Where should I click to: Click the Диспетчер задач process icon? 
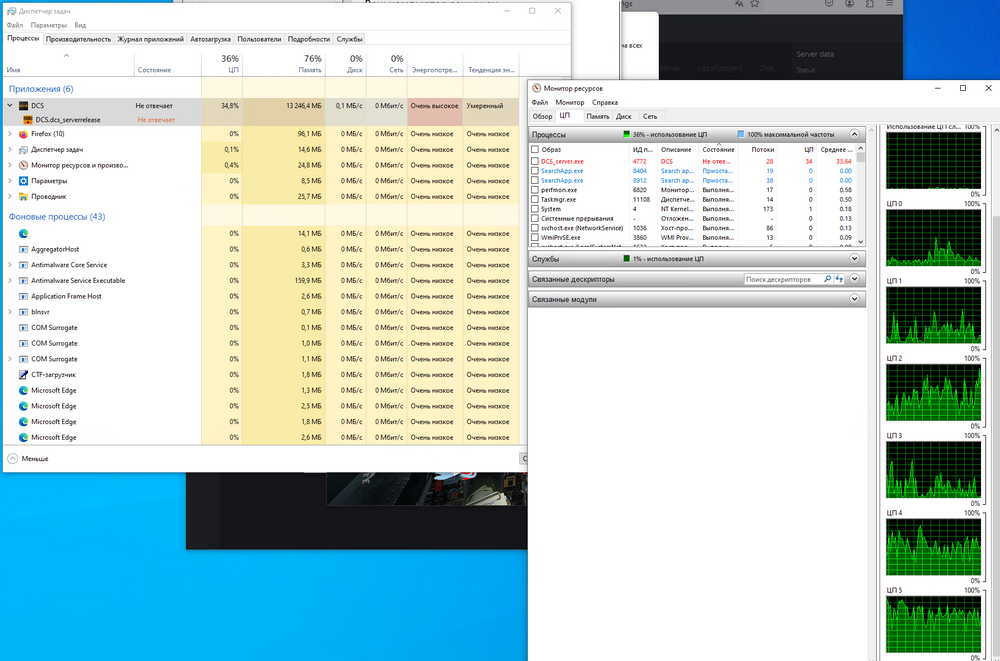23,149
